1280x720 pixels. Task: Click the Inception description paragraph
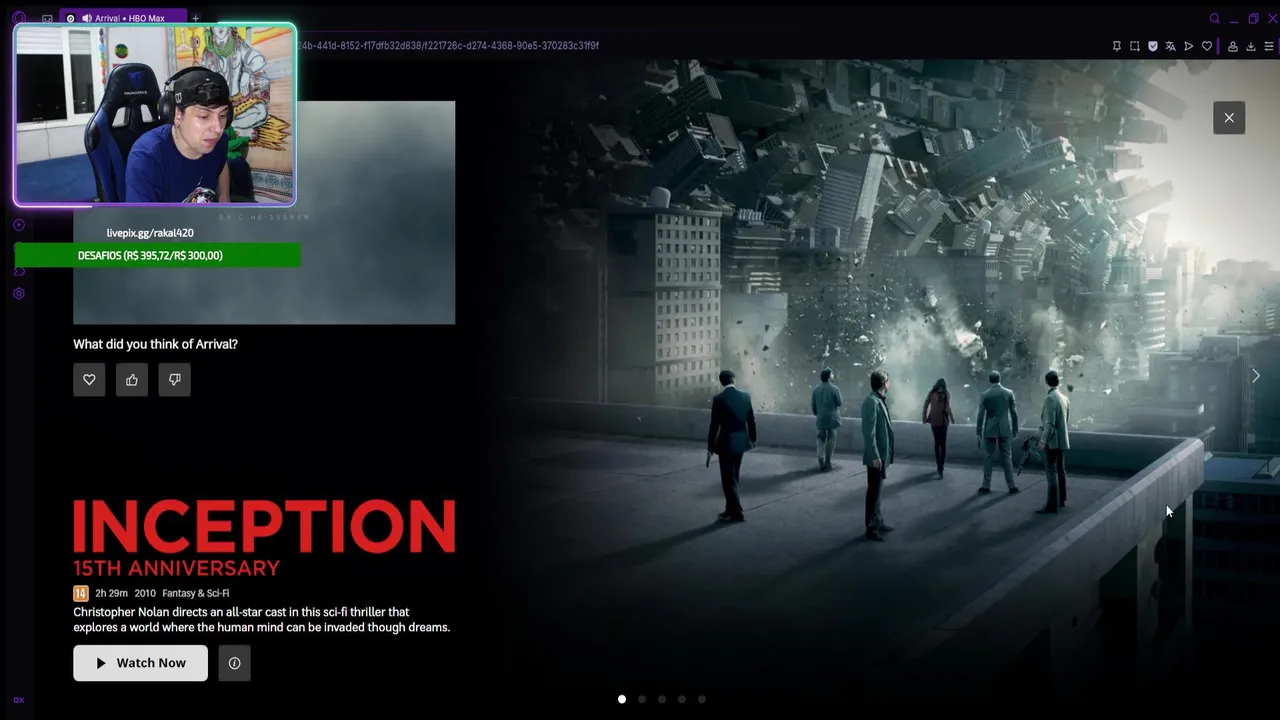coord(262,620)
